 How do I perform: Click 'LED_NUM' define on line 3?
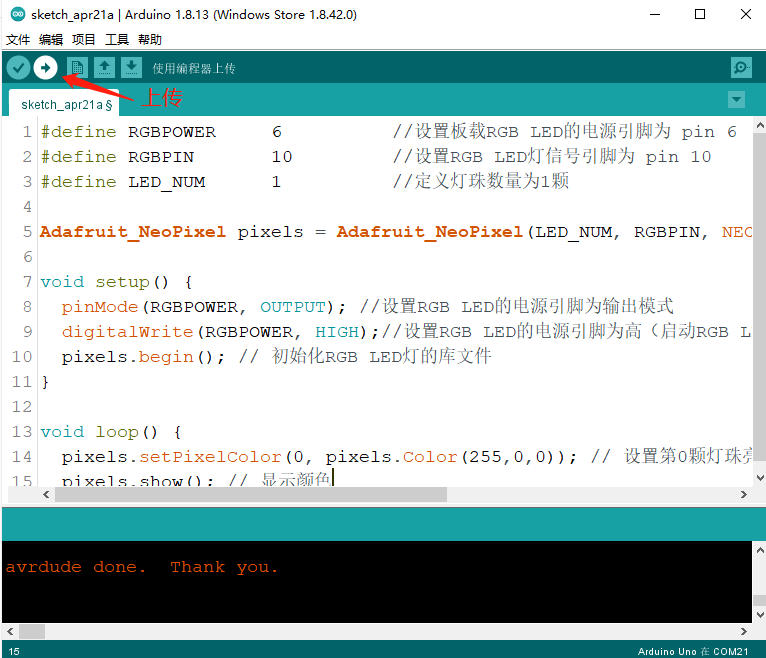click(x=167, y=182)
